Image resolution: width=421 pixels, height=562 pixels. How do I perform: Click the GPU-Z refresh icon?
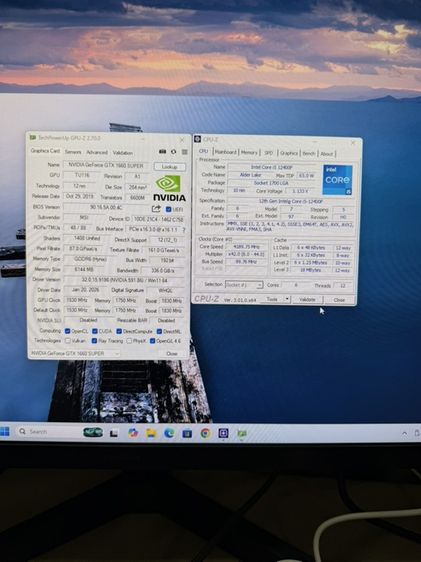point(173,152)
